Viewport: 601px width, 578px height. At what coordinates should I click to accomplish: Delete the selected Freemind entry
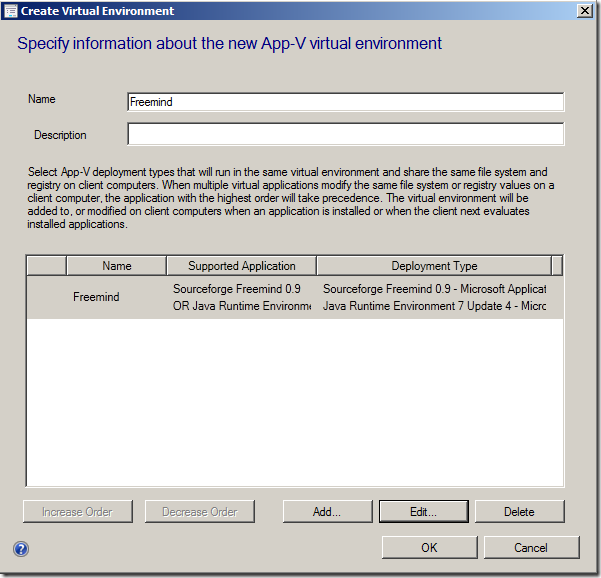[519, 511]
